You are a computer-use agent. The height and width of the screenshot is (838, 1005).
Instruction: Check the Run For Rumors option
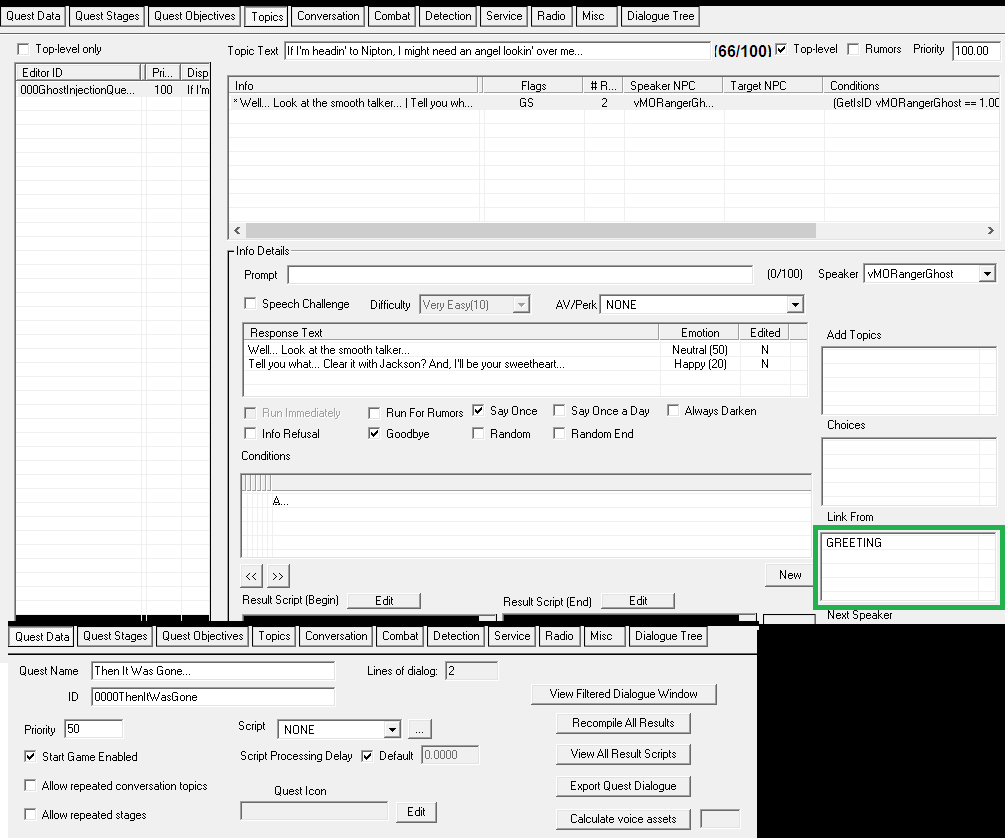coord(374,413)
